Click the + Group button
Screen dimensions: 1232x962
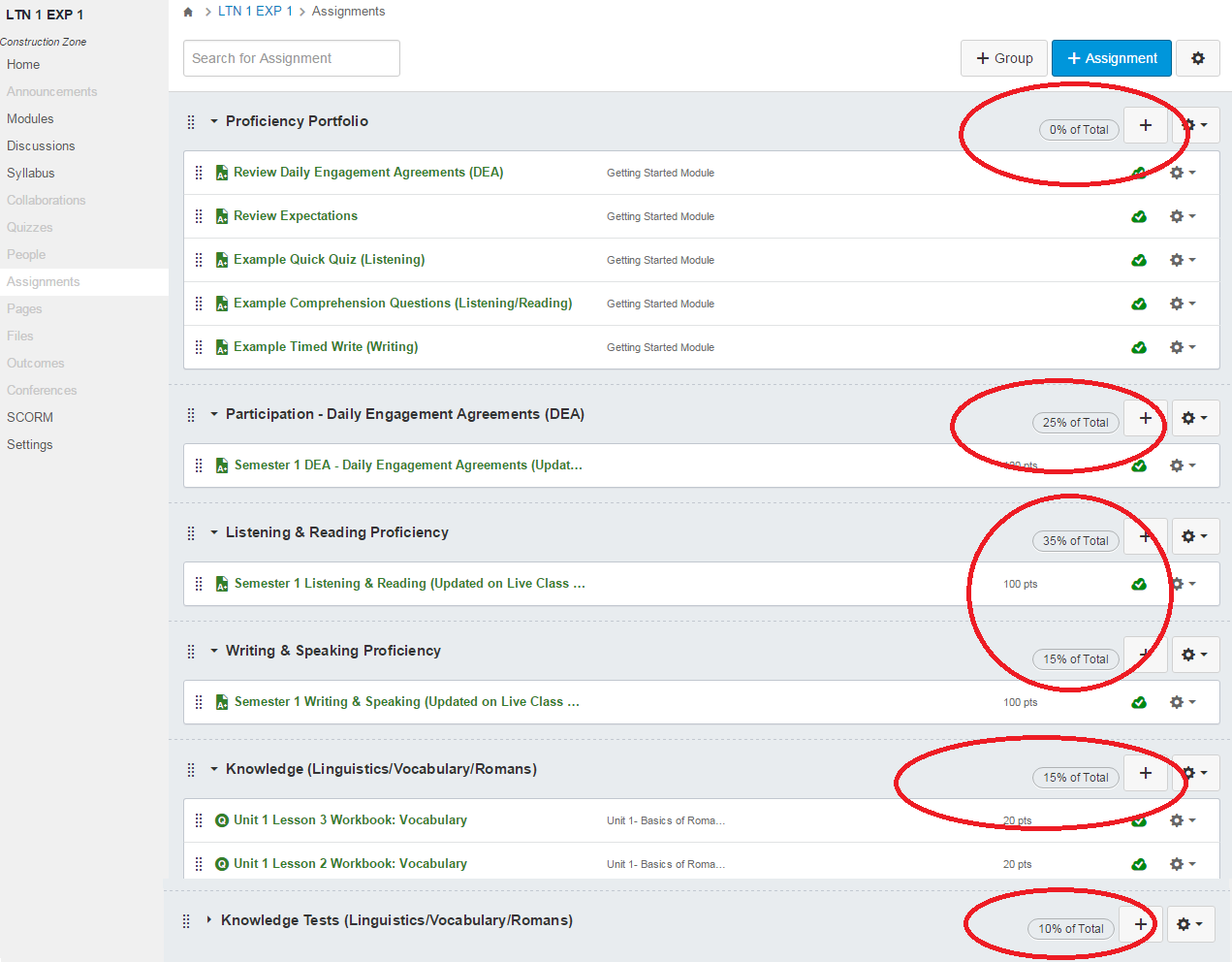pos(1003,58)
